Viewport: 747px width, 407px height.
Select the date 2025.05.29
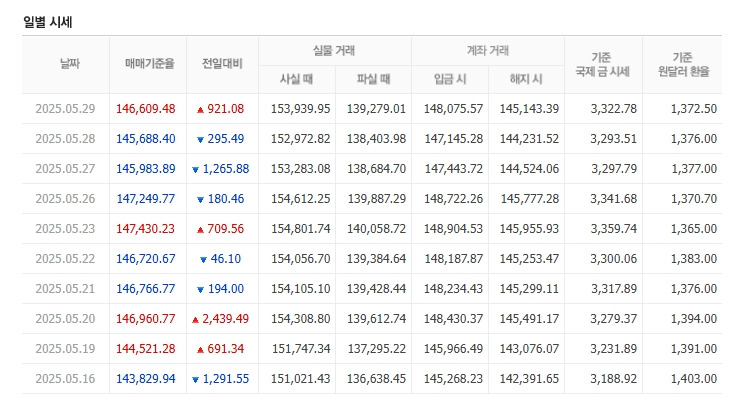[65, 109]
